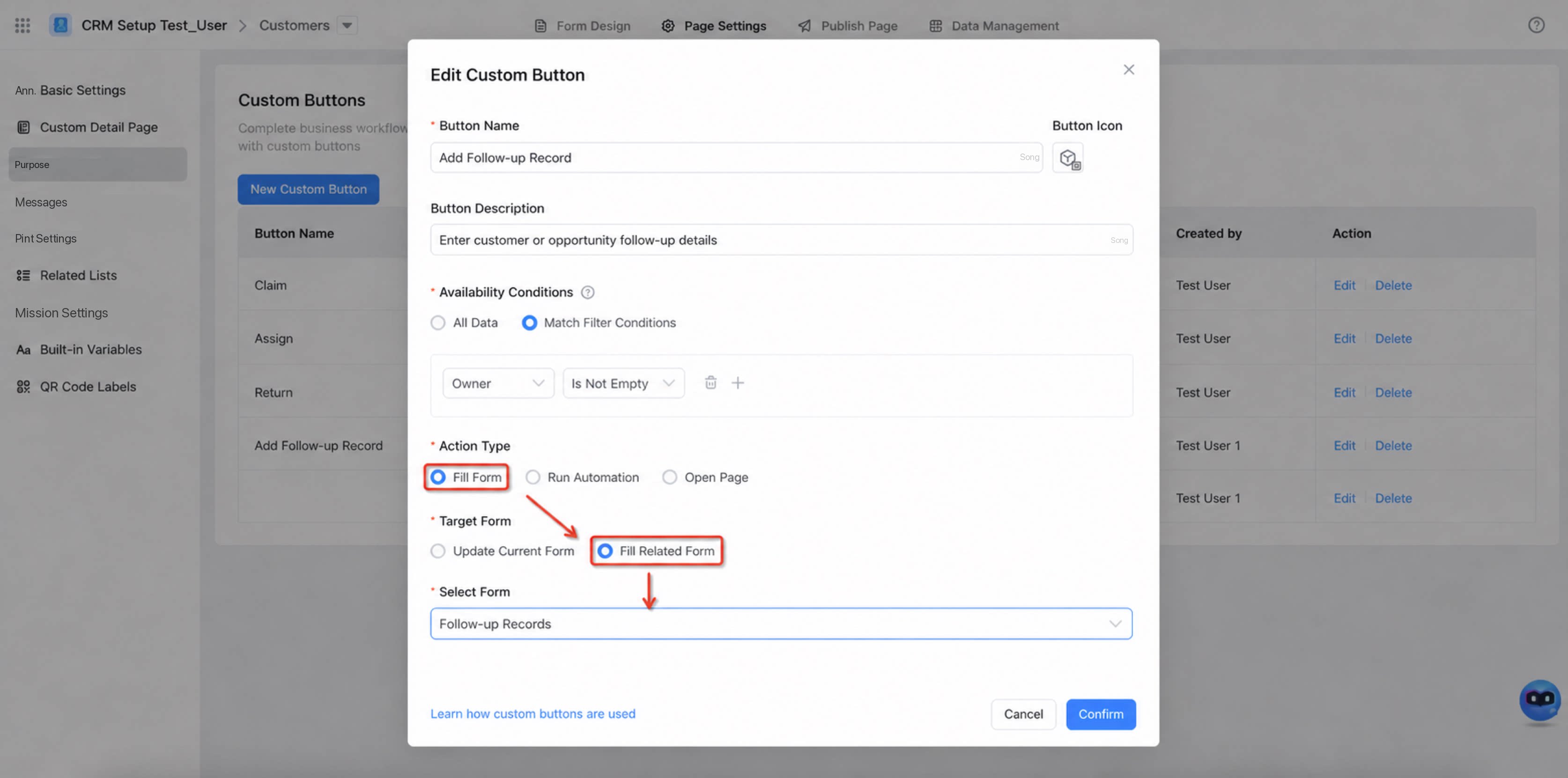Expand the Owner field dropdown

(x=498, y=383)
